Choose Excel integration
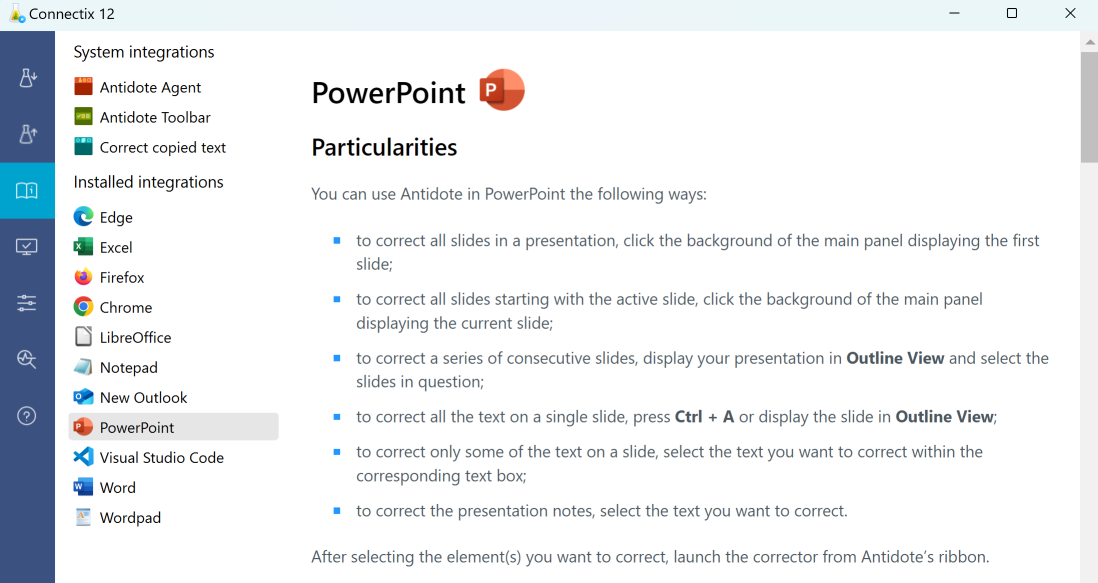Screen dimensions: 1098x583 [116, 247]
